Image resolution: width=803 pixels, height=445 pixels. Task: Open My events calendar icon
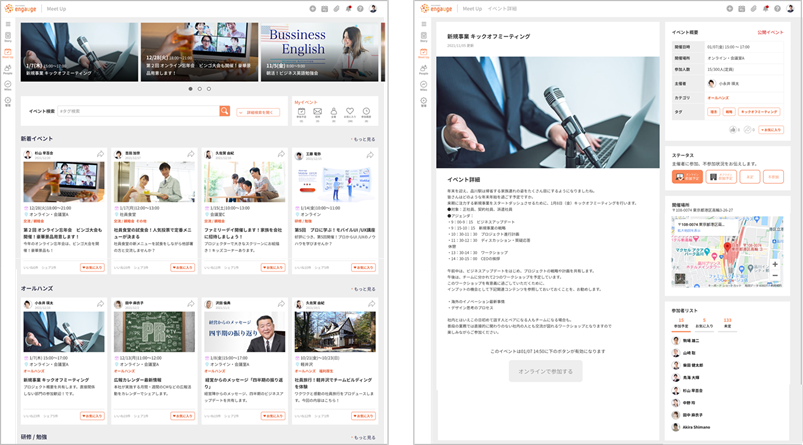click(x=302, y=112)
